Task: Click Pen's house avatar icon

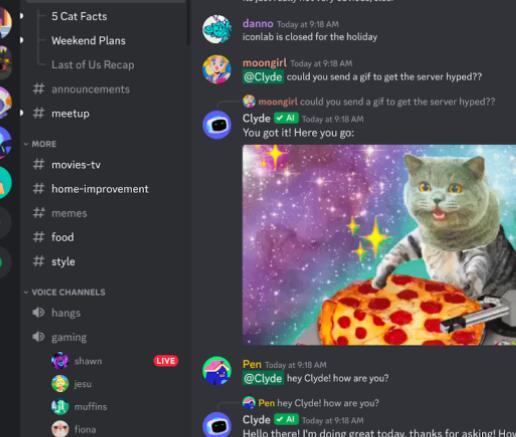Action: point(217,370)
